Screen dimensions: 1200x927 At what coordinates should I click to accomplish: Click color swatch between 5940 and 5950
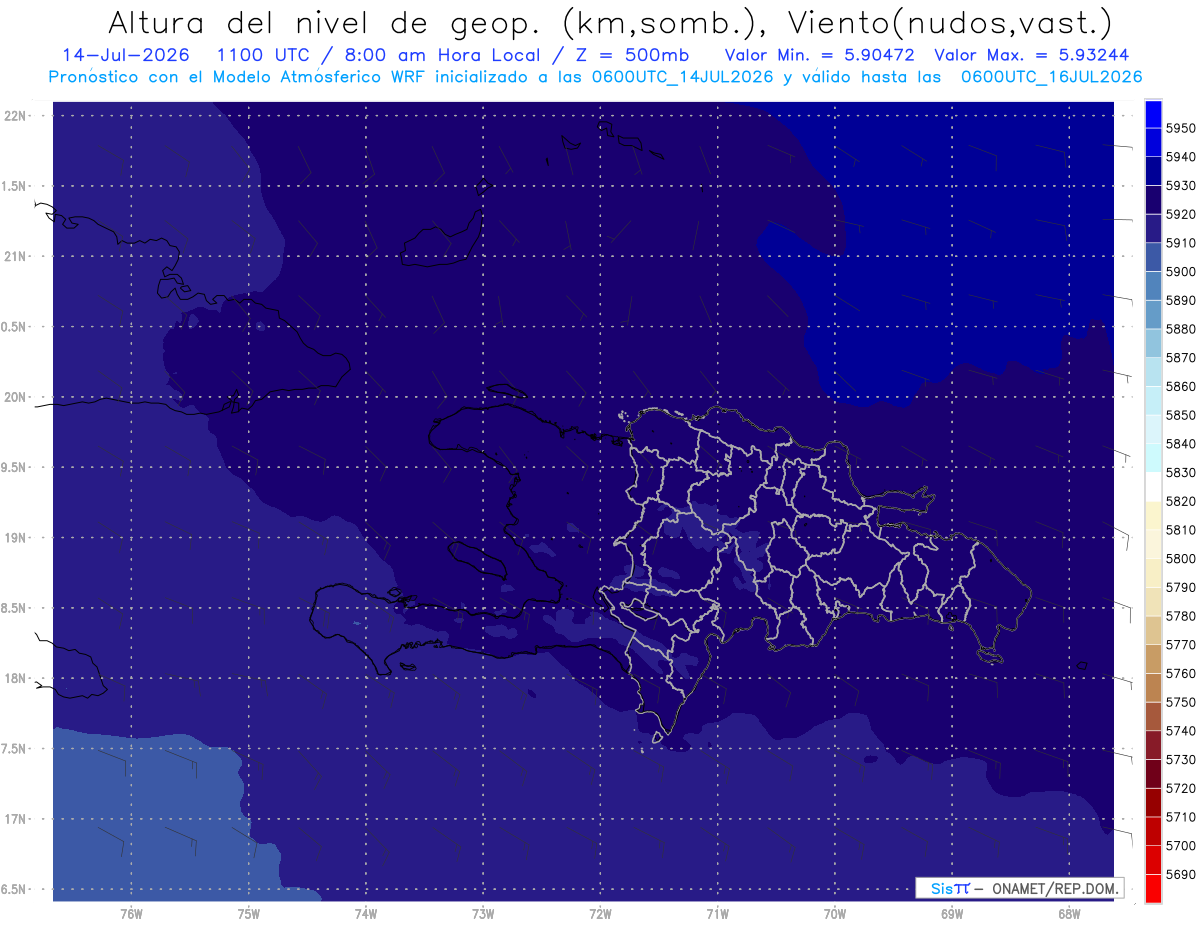tap(1152, 142)
